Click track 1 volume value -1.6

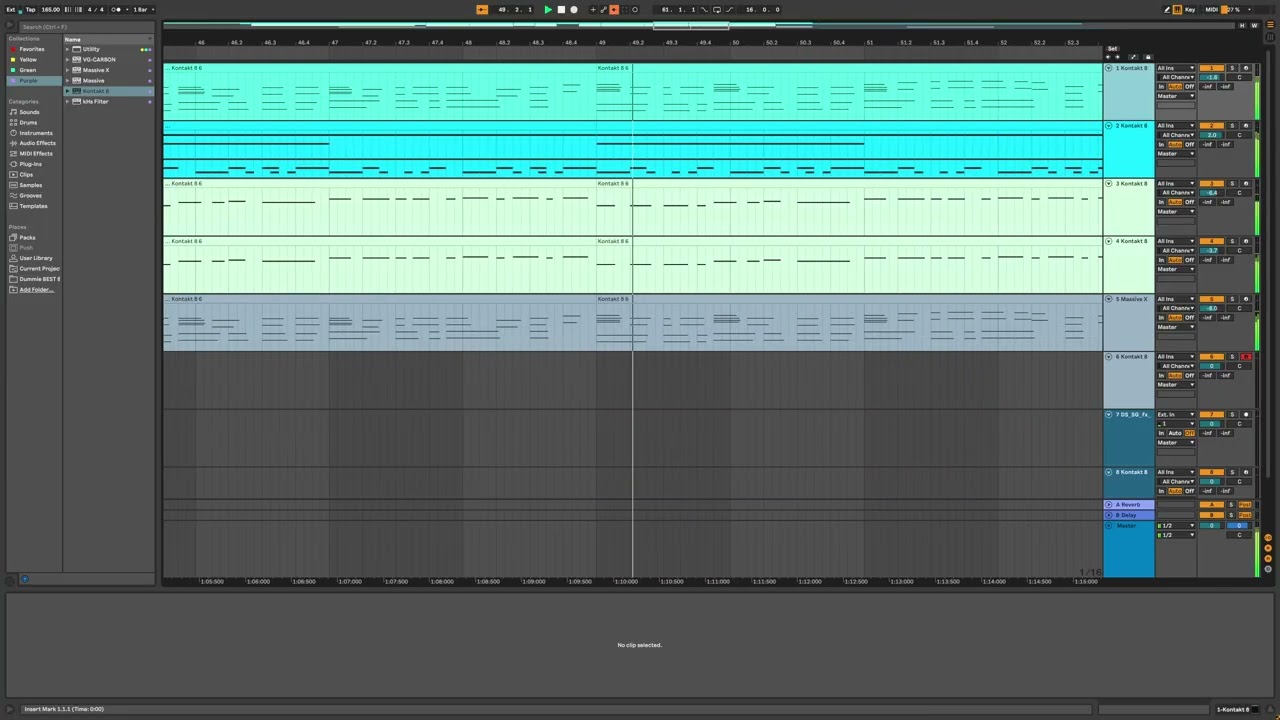pos(1211,77)
